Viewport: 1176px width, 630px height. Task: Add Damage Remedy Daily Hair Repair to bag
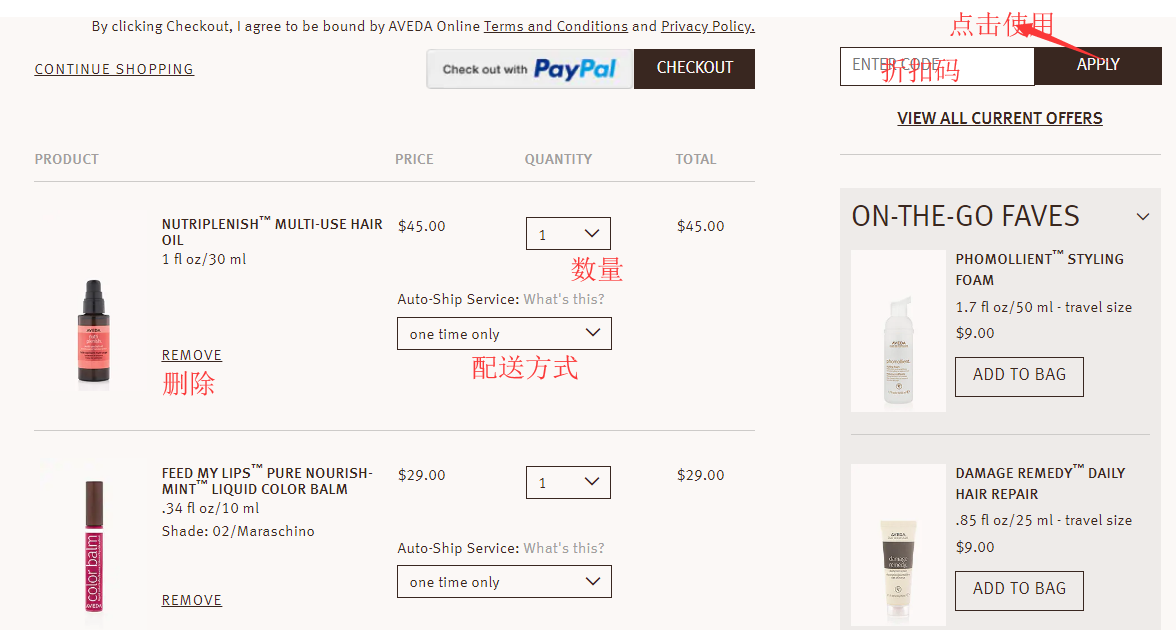(1019, 589)
